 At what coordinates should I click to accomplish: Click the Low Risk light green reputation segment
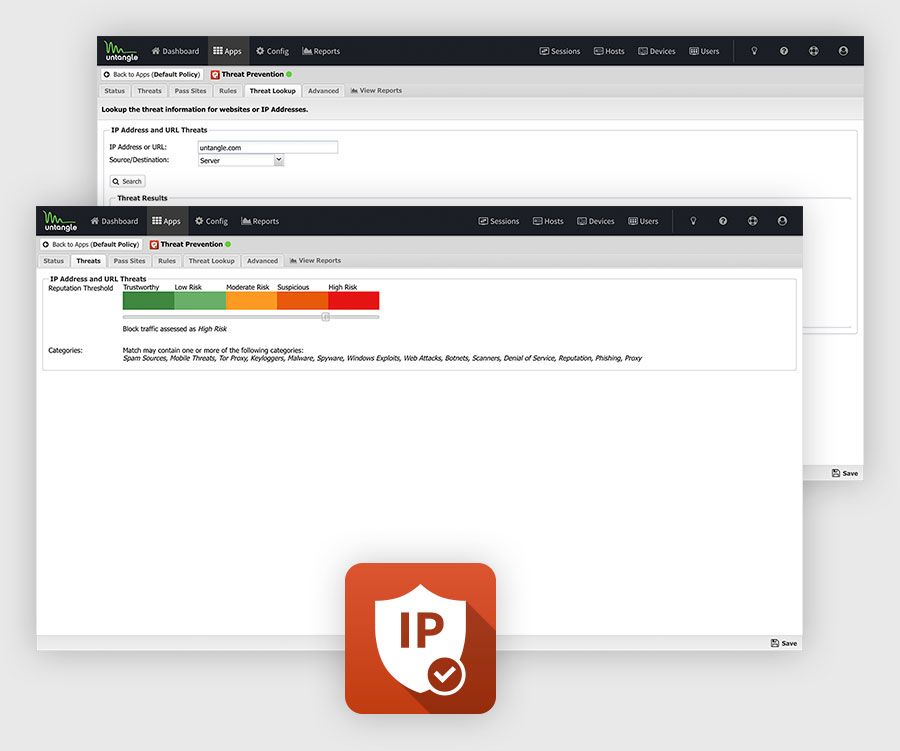pyautogui.click(x=200, y=300)
